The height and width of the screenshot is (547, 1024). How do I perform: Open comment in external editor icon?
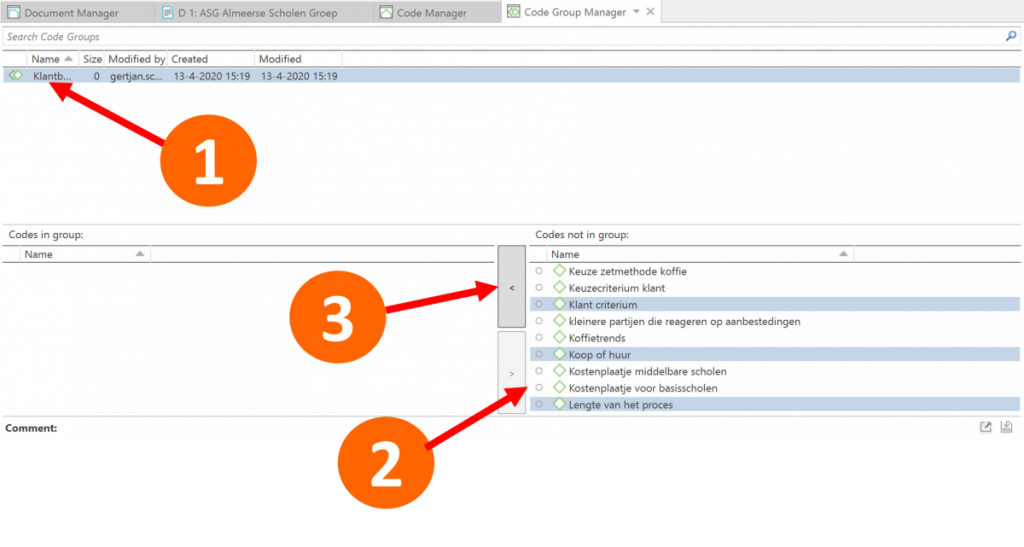tap(985, 428)
